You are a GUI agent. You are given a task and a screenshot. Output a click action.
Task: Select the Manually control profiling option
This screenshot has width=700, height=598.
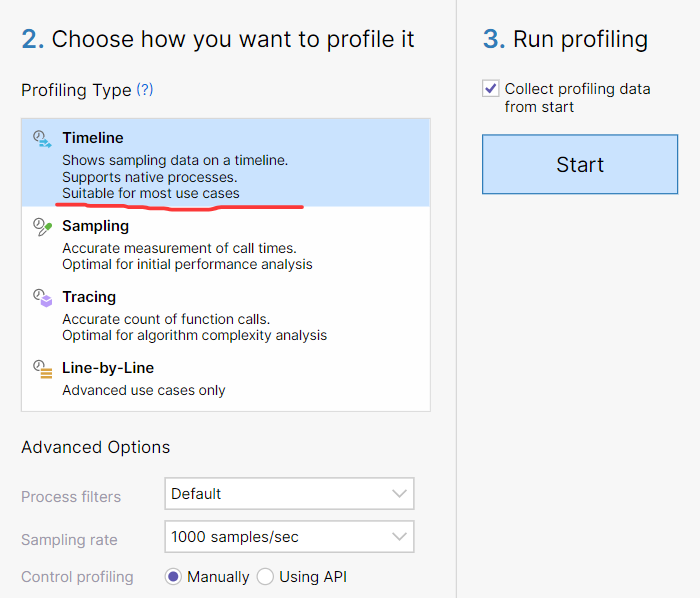tap(173, 577)
